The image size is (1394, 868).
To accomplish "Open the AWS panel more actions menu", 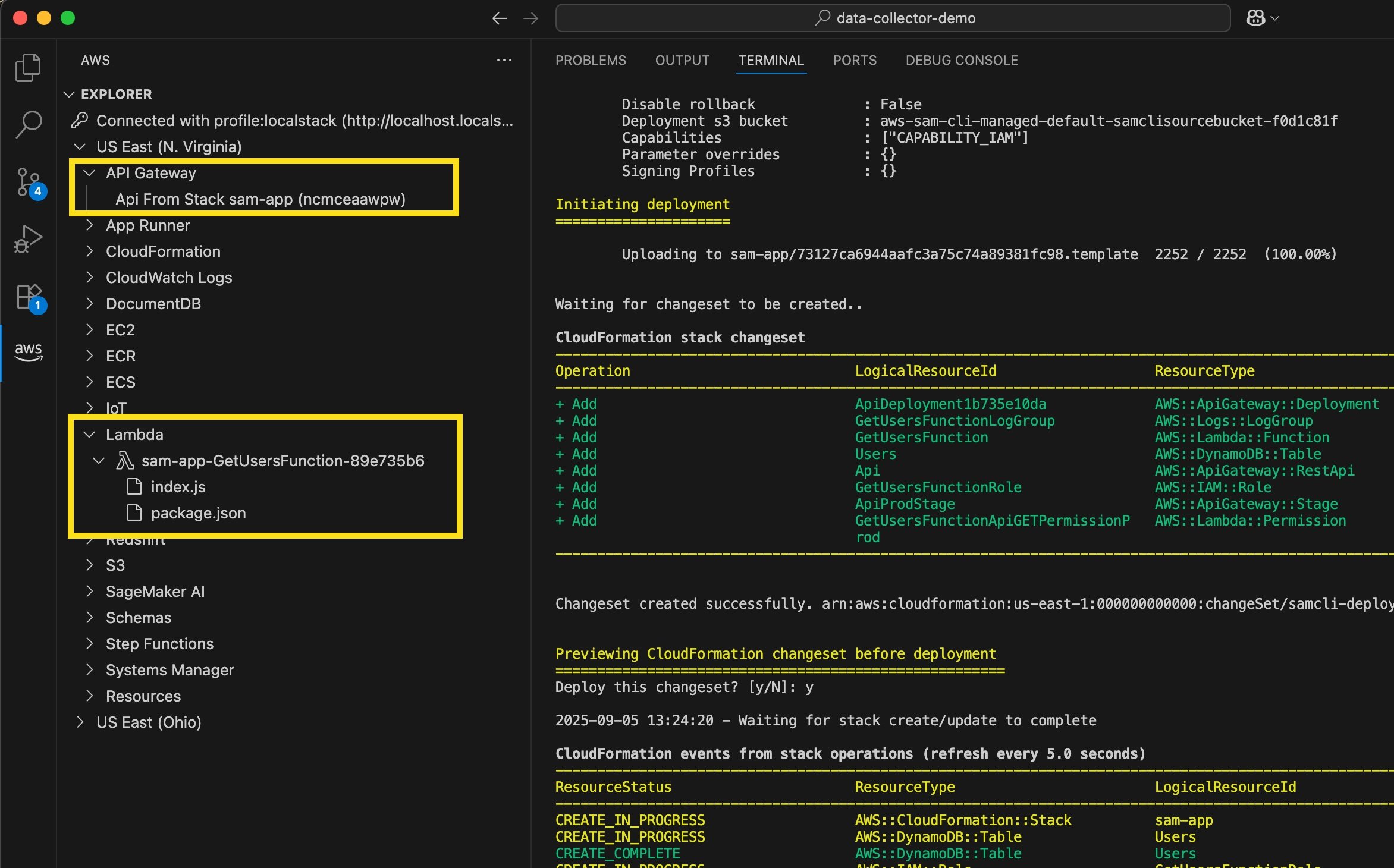I will pos(504,59).
